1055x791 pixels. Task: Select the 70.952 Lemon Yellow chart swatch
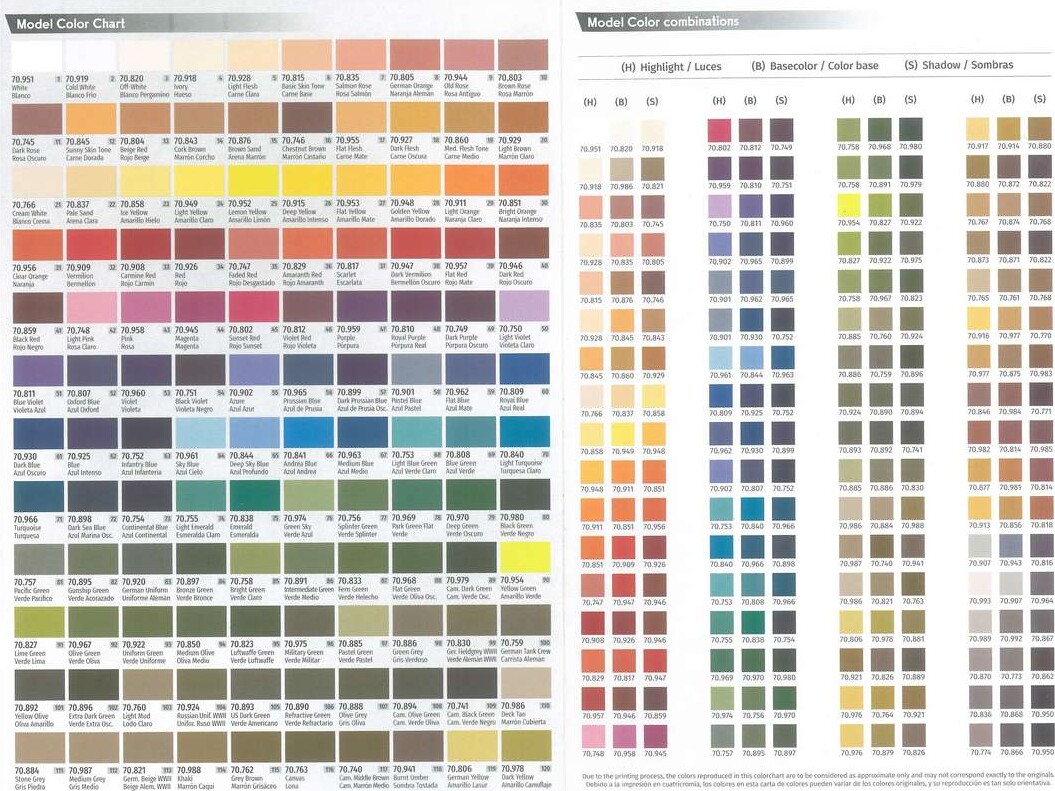[x=252, y=181]
